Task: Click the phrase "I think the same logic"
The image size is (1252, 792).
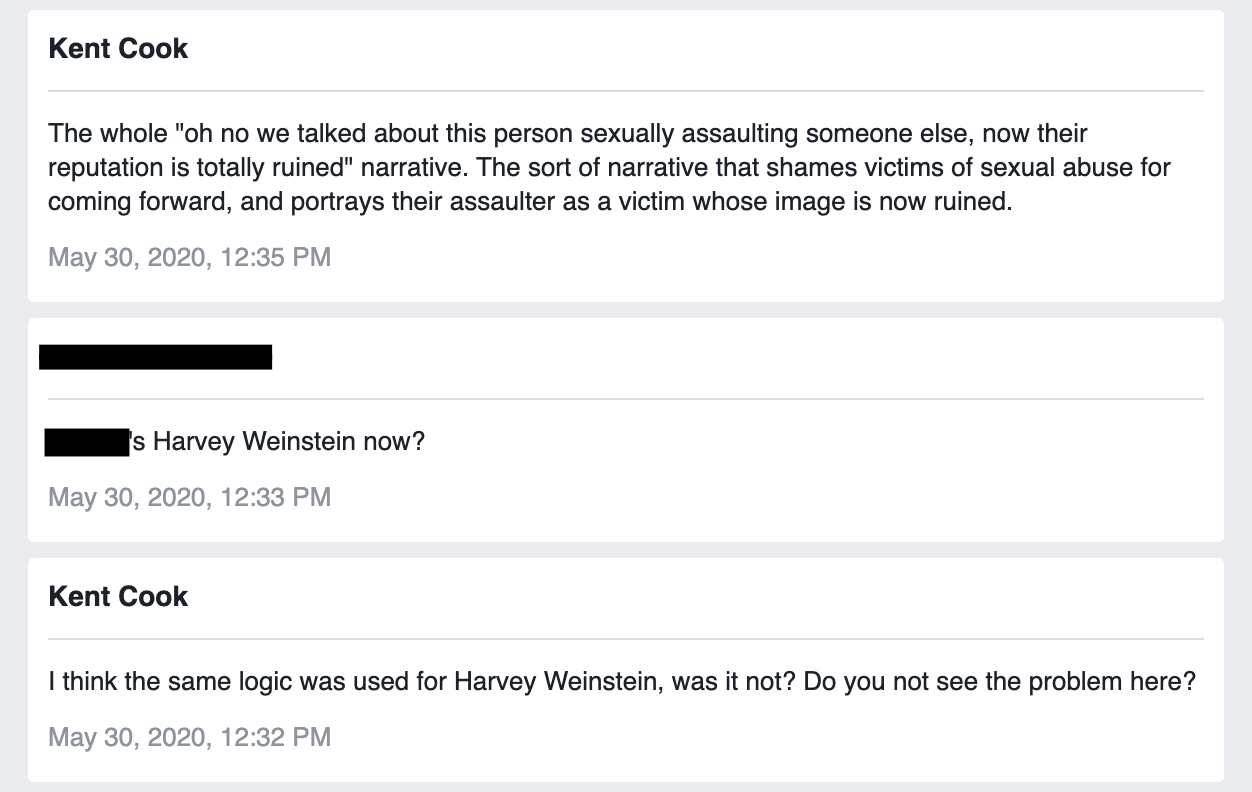Action: coord(158,682)
